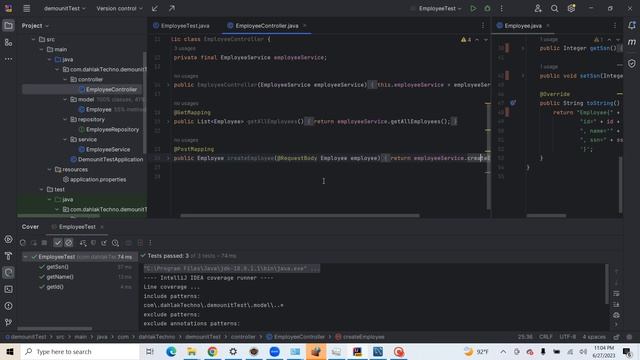Click the gutter override marker beside toString

tap(513, 103)
